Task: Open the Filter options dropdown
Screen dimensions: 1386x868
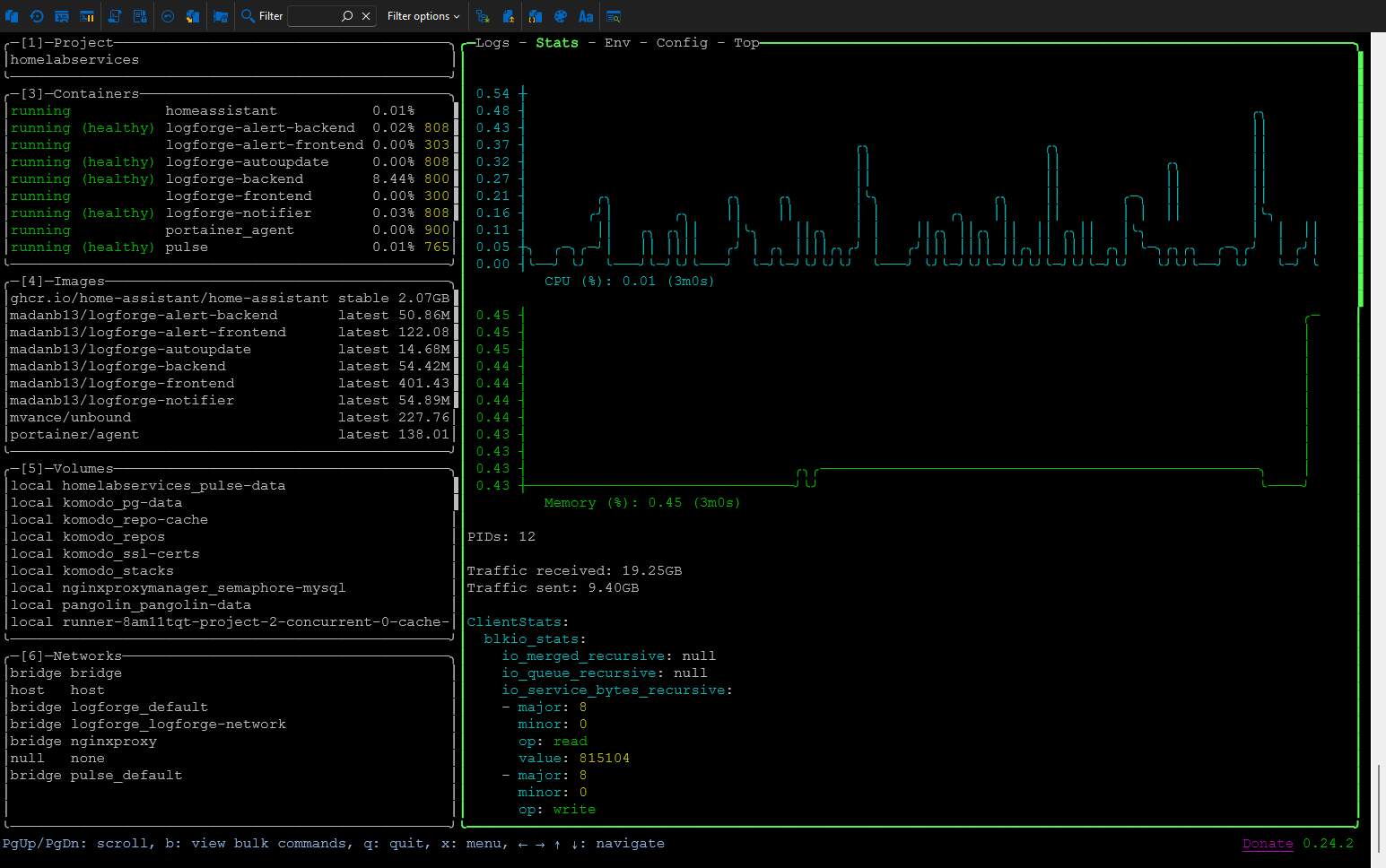Action: click(x=423, y=15)
